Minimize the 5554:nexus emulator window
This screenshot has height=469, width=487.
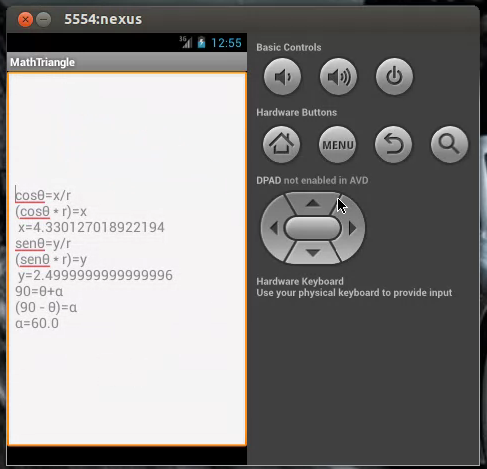[x=44, y=19]
